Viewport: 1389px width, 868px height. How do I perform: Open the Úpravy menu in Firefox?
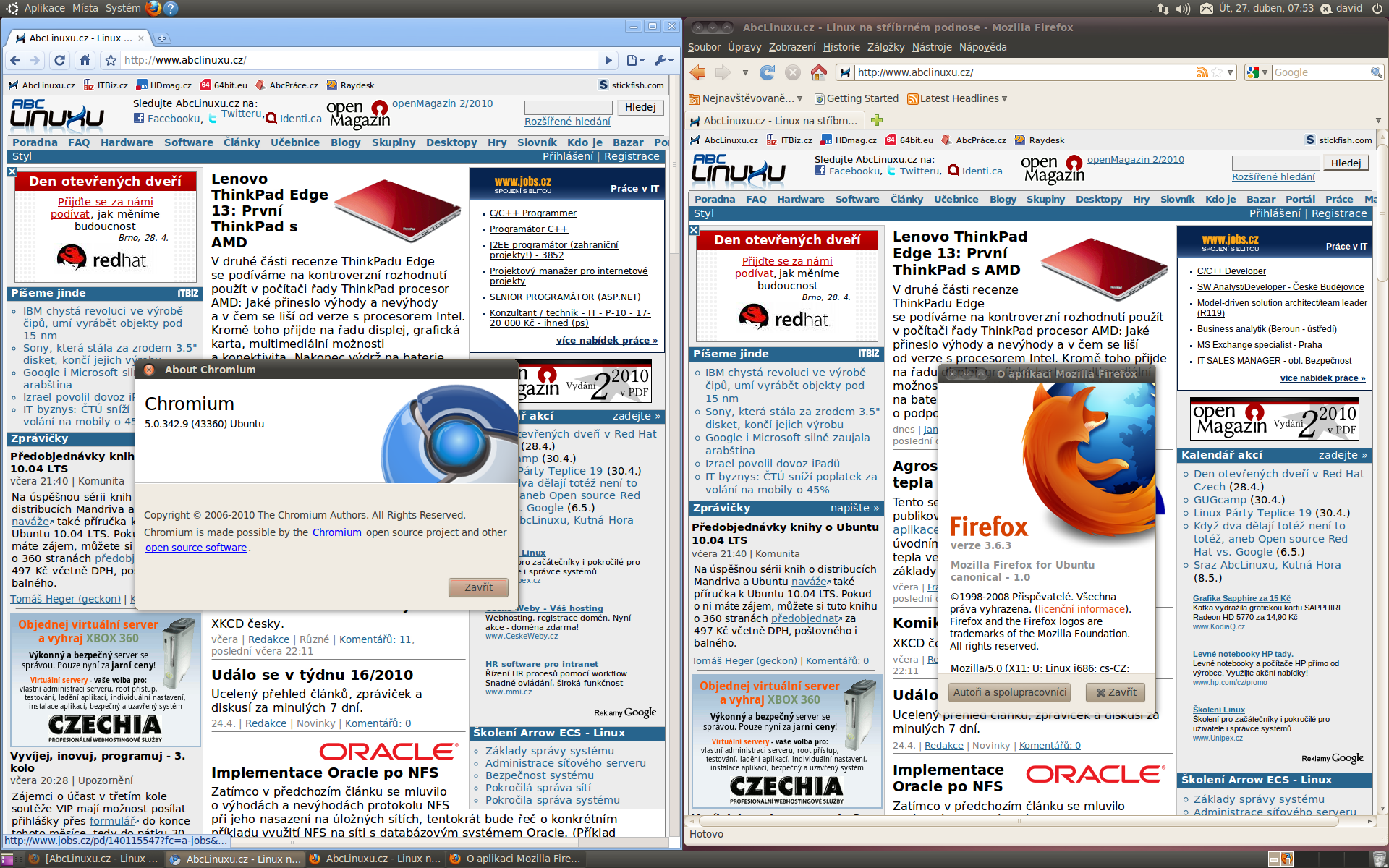[x=744, y=47]
